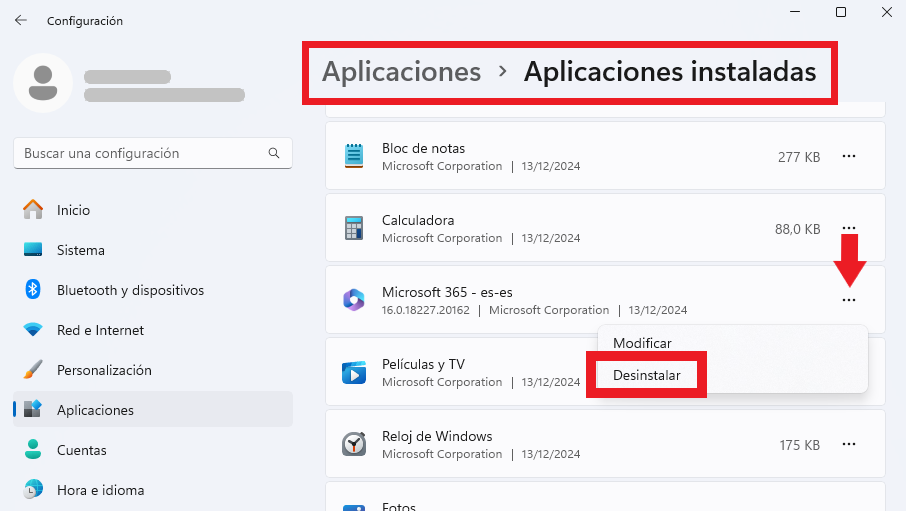Open Sistema settings
The width and height of the screenshot is (906, 511).
(153, 250)
